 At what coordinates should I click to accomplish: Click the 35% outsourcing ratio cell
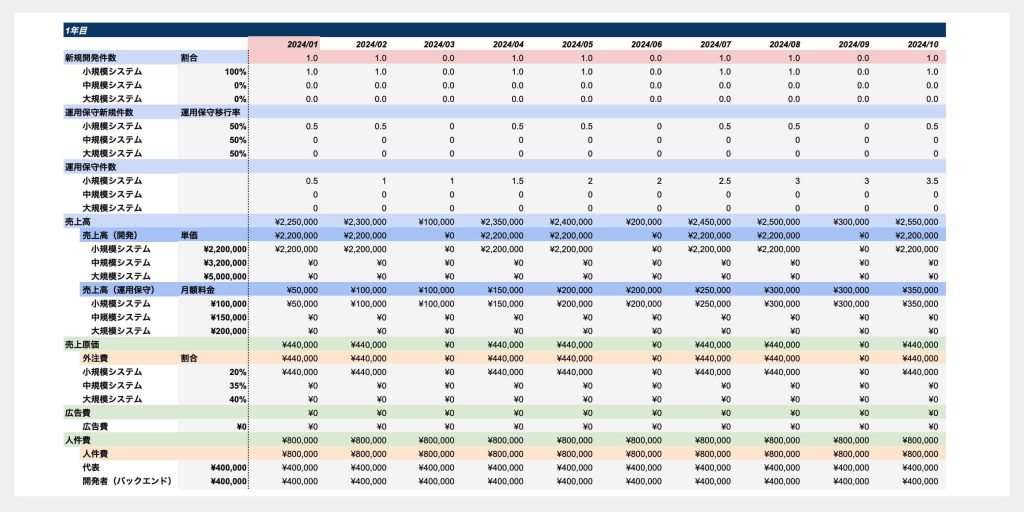pyautogui.click(x=237, y=385)
